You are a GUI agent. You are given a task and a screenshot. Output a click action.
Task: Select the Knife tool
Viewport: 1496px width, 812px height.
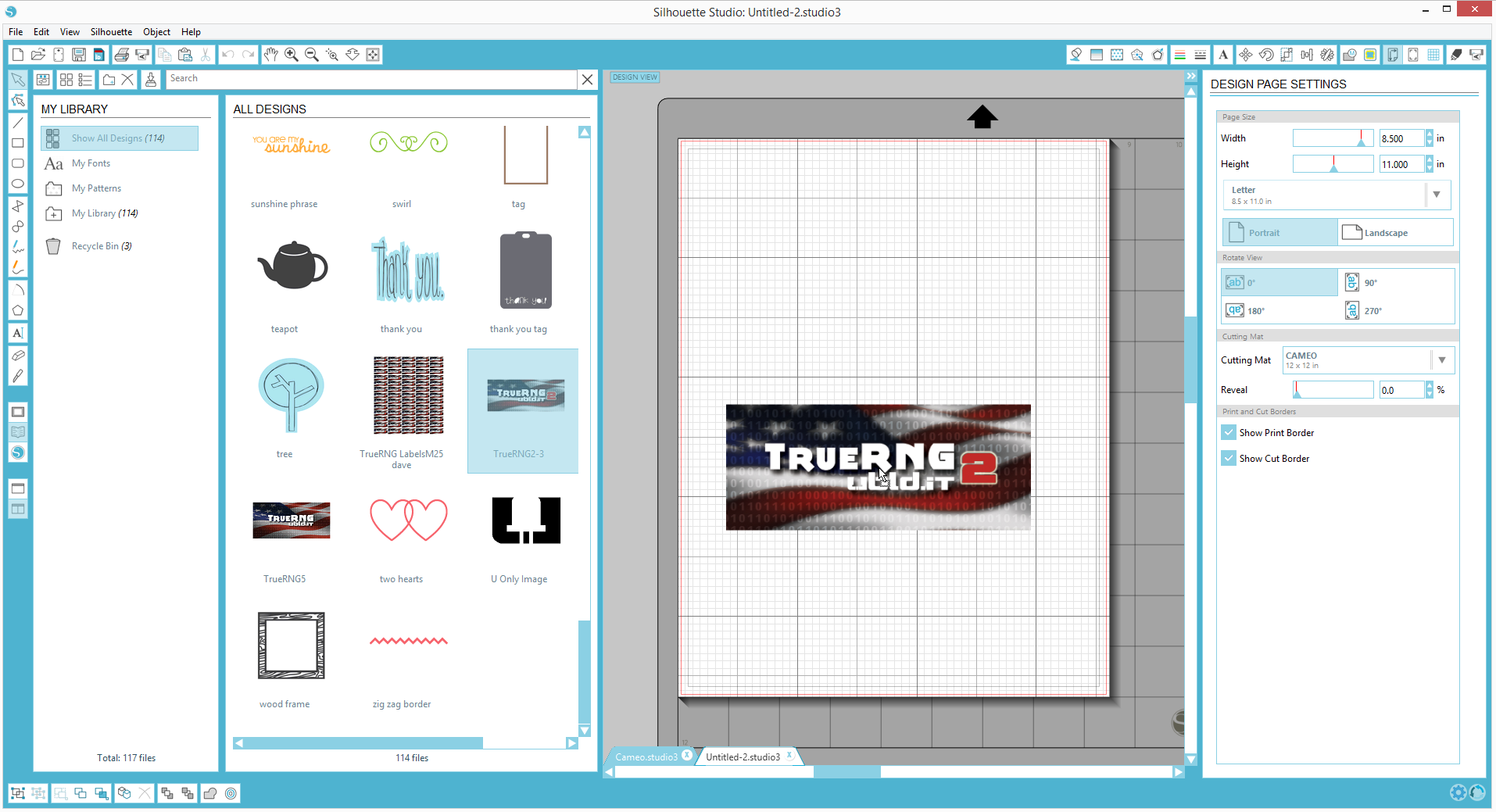point(18,376)
